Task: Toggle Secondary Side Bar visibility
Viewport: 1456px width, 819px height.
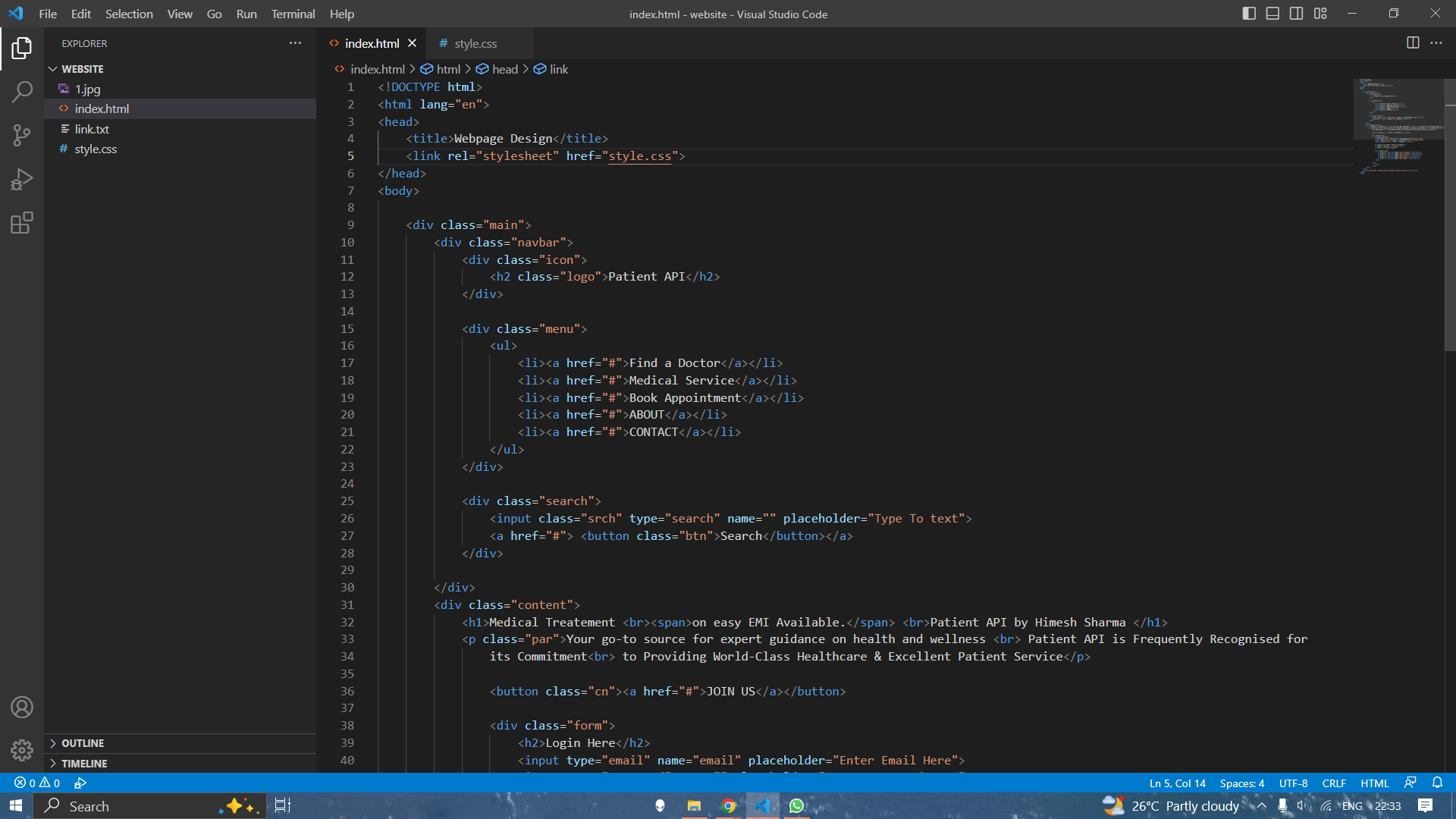Action: pos(1297,14)
